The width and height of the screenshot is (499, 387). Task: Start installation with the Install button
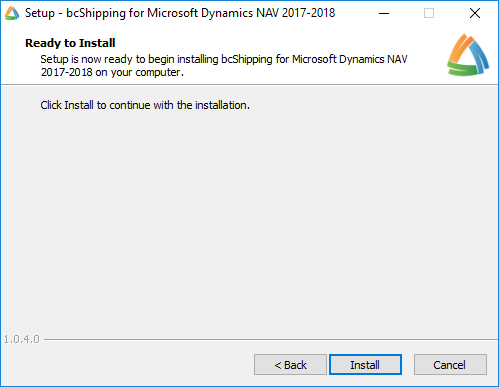[365, 365]
